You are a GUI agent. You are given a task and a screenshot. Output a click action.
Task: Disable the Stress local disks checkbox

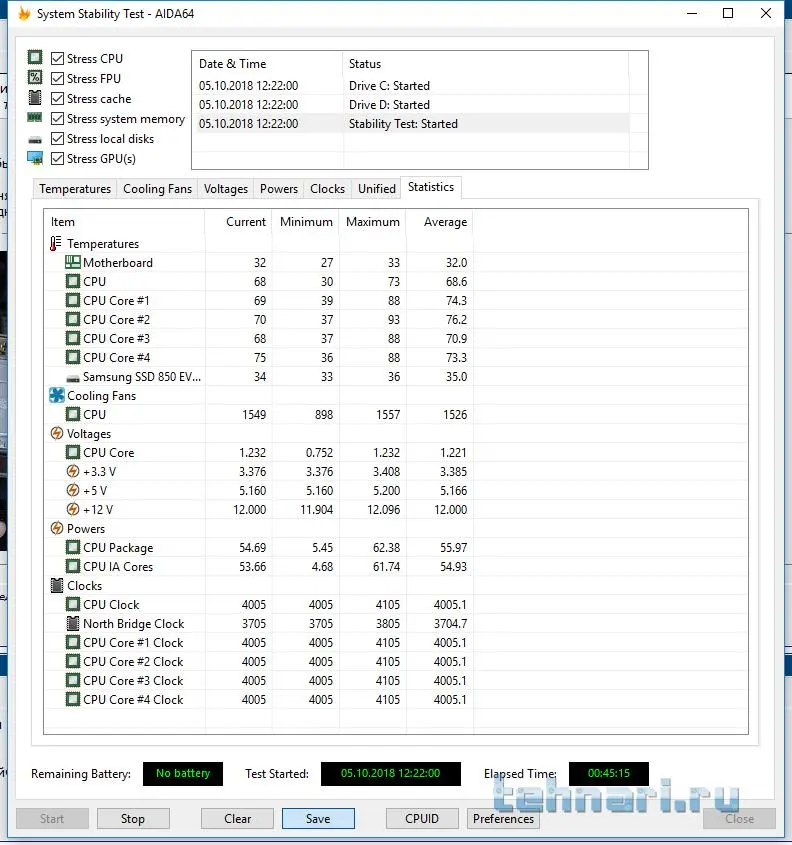57,138
